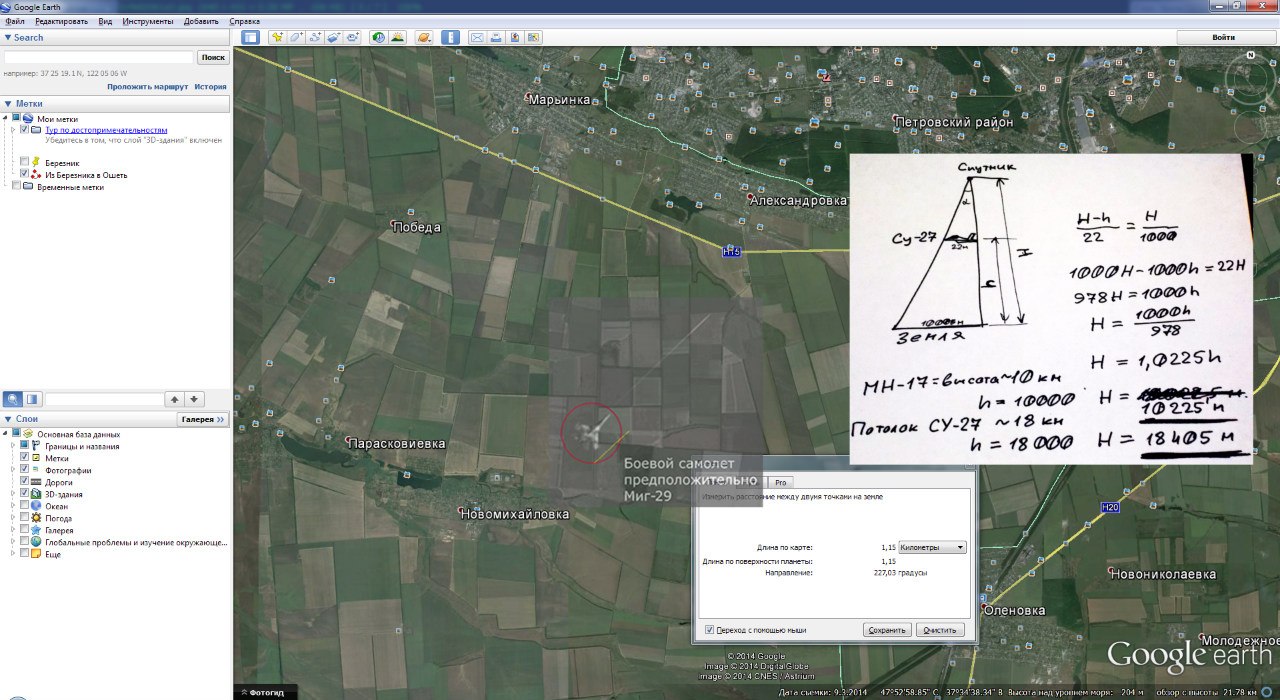Screen dimensions: 1280x700
Task: Add a placemark using the pushpin icon
Action: click(276, 37)
